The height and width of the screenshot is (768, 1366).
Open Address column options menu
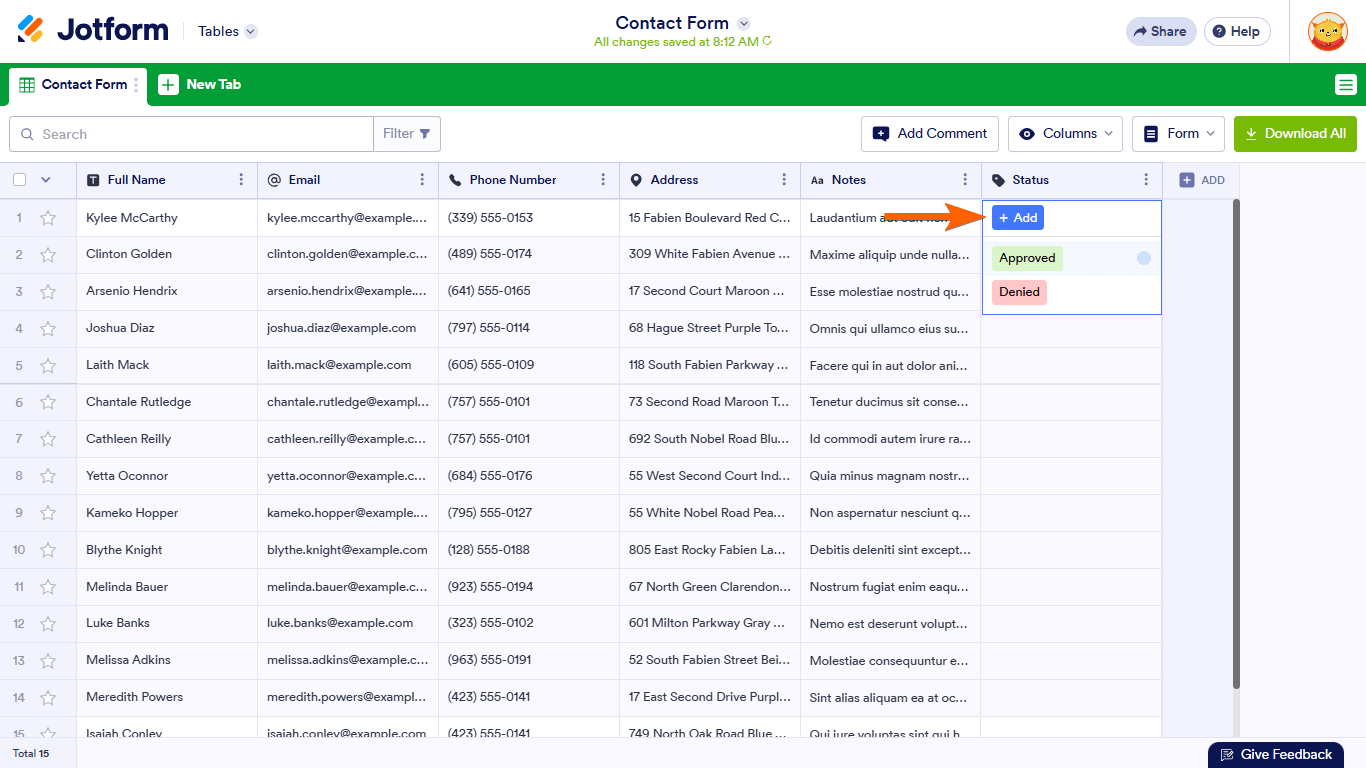pos(784,180)
